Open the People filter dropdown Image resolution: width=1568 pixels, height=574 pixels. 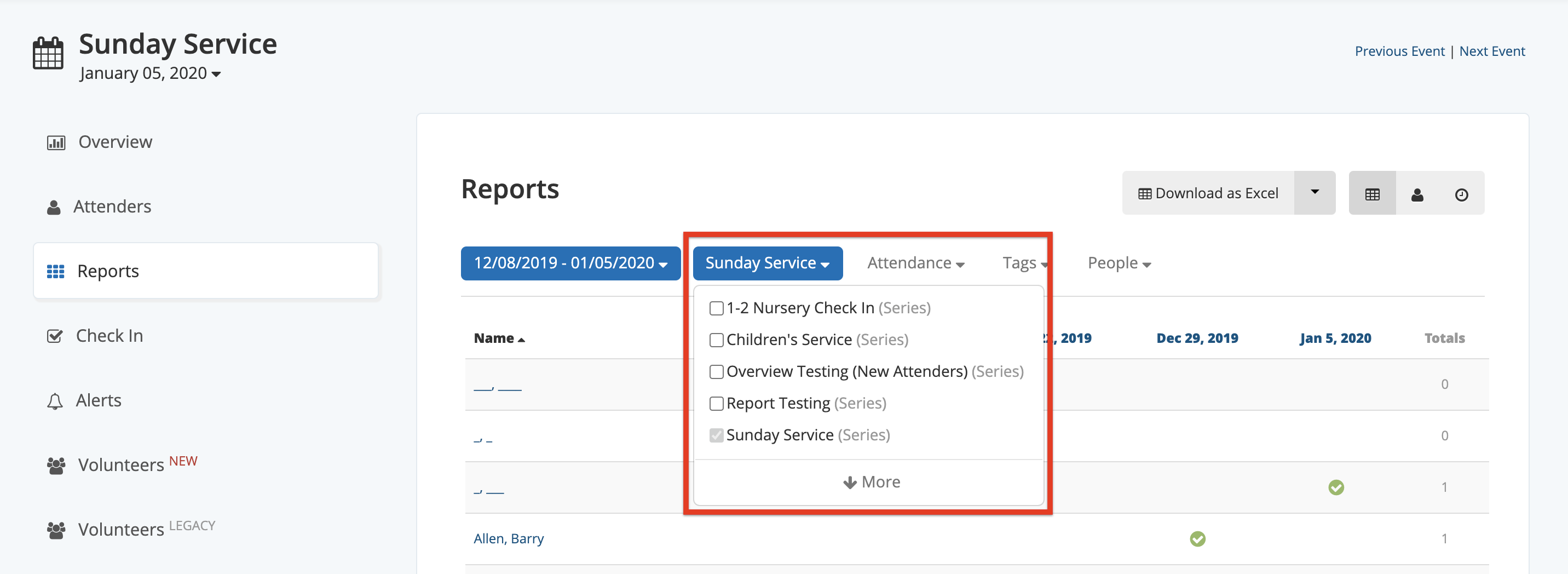point(1119,263)
